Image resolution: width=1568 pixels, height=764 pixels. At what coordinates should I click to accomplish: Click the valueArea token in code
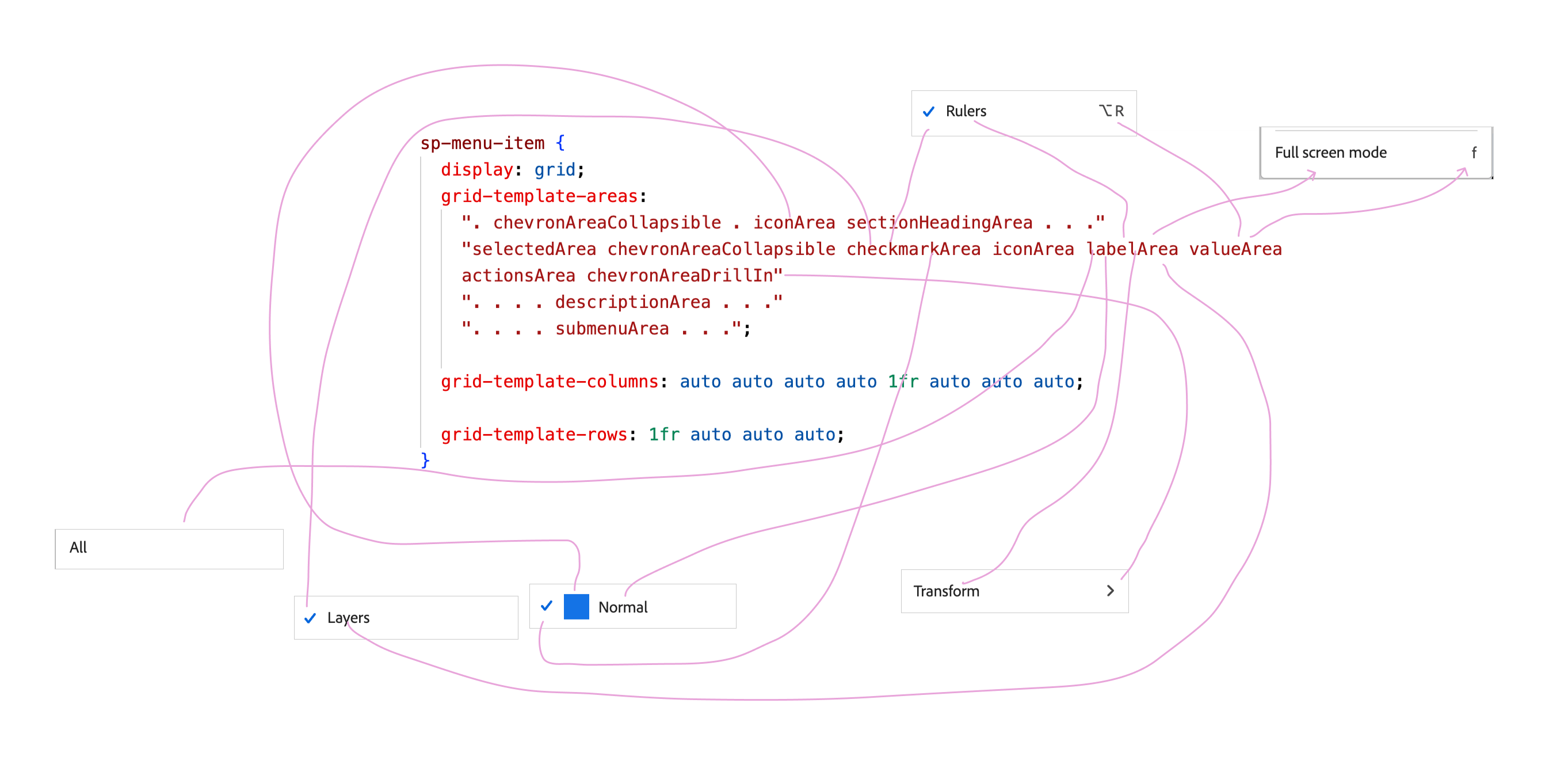click(1235, 249)
